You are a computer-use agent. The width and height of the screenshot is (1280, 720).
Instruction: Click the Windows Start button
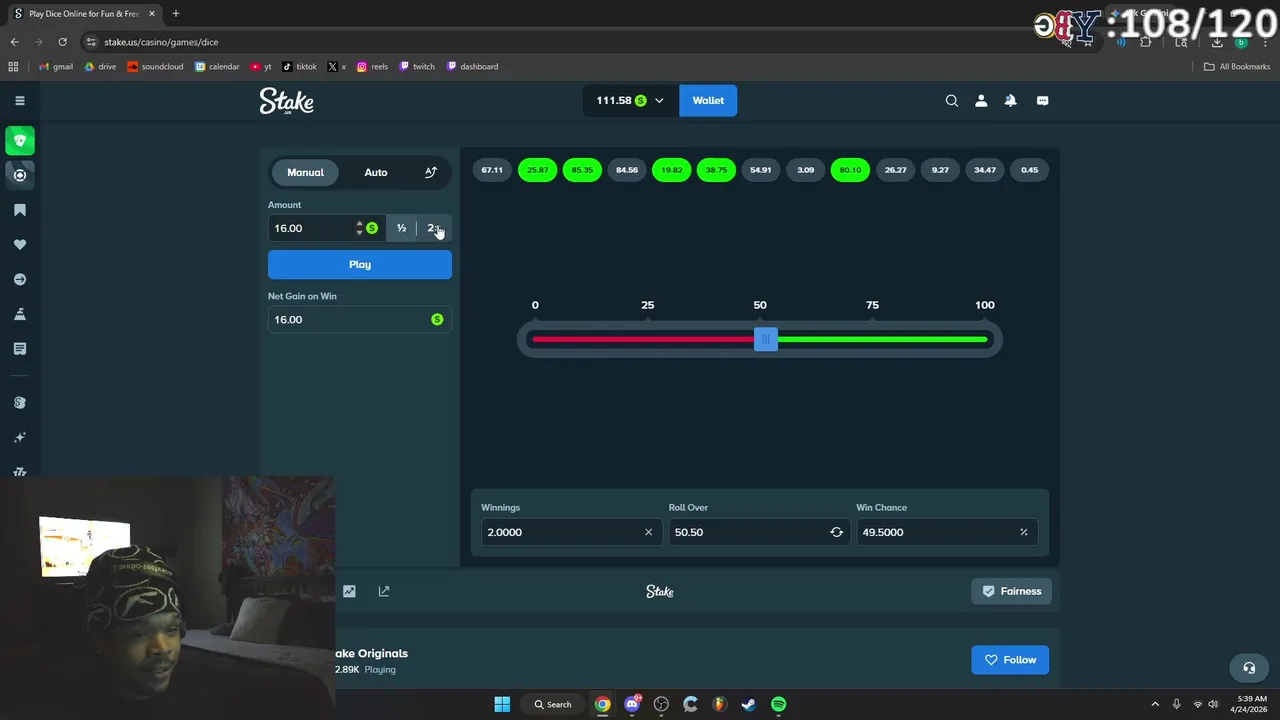(502, 704)
